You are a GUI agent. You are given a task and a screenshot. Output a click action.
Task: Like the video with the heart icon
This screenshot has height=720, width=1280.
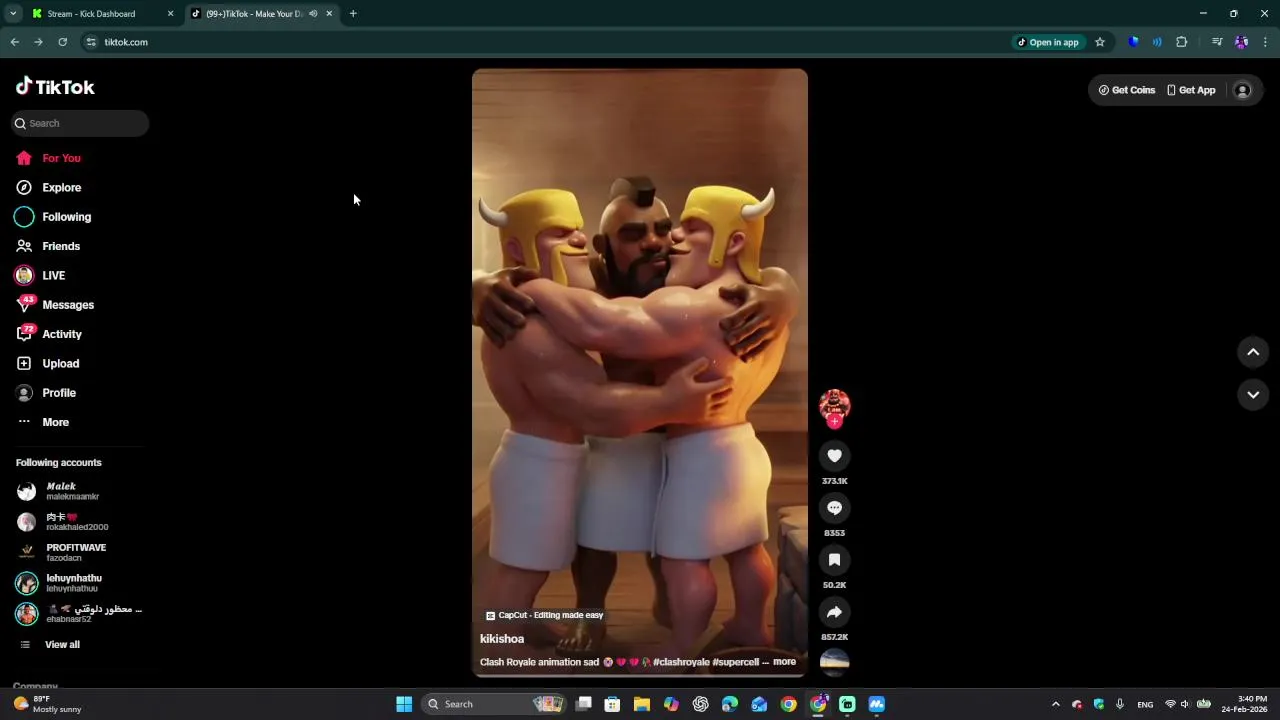(x=834, y=456)
